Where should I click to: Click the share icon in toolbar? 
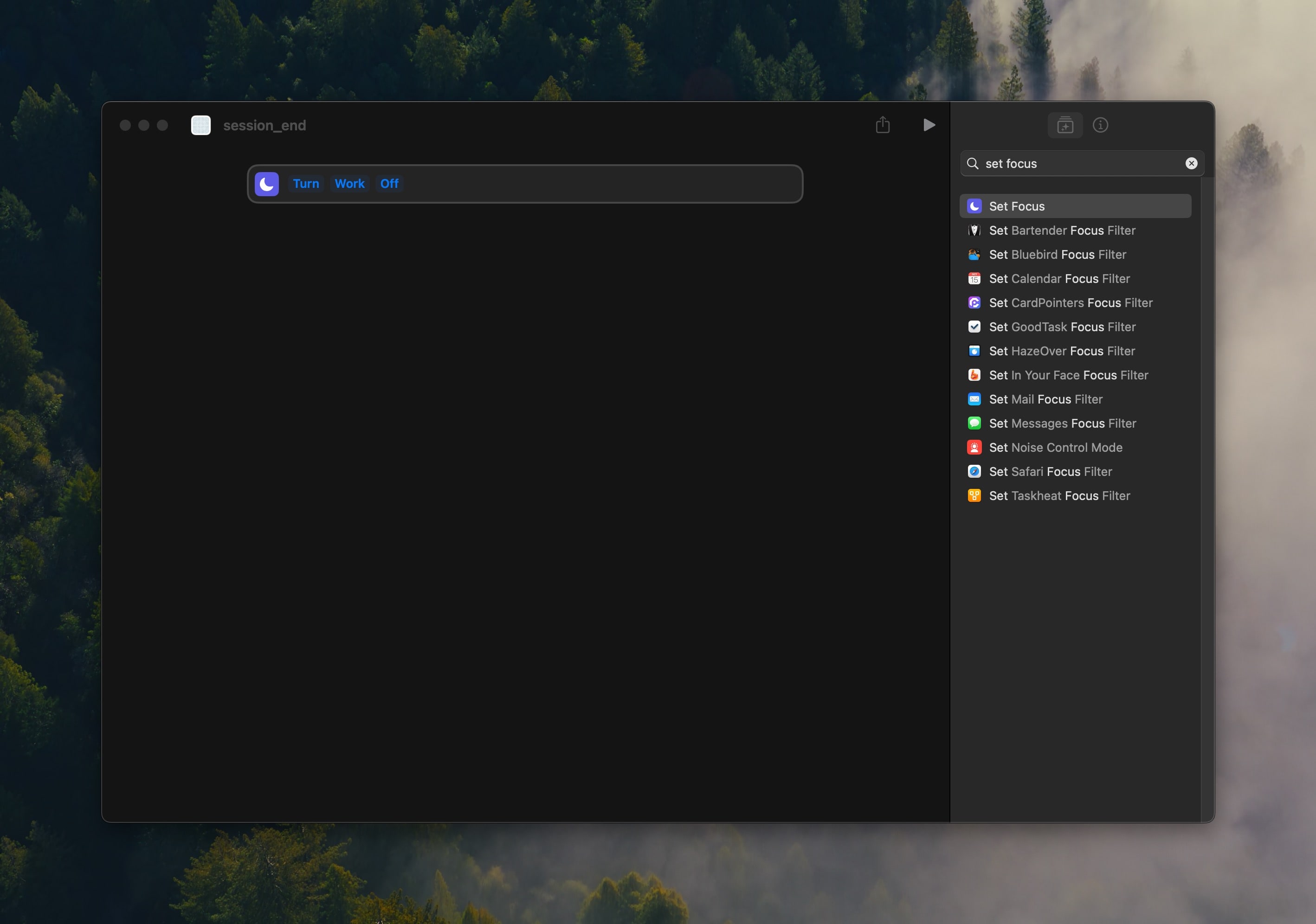tap(882, 125)
